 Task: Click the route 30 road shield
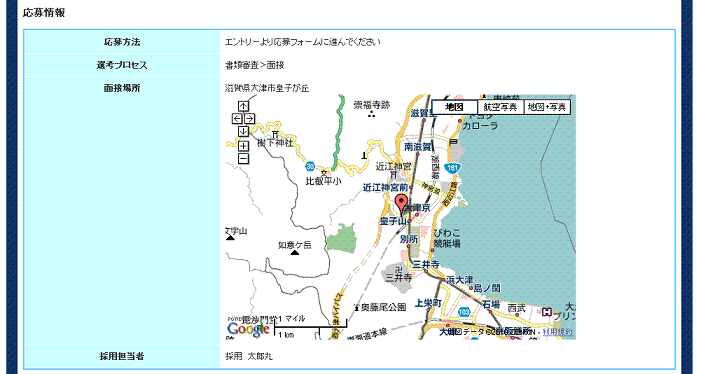pos(310,167)
